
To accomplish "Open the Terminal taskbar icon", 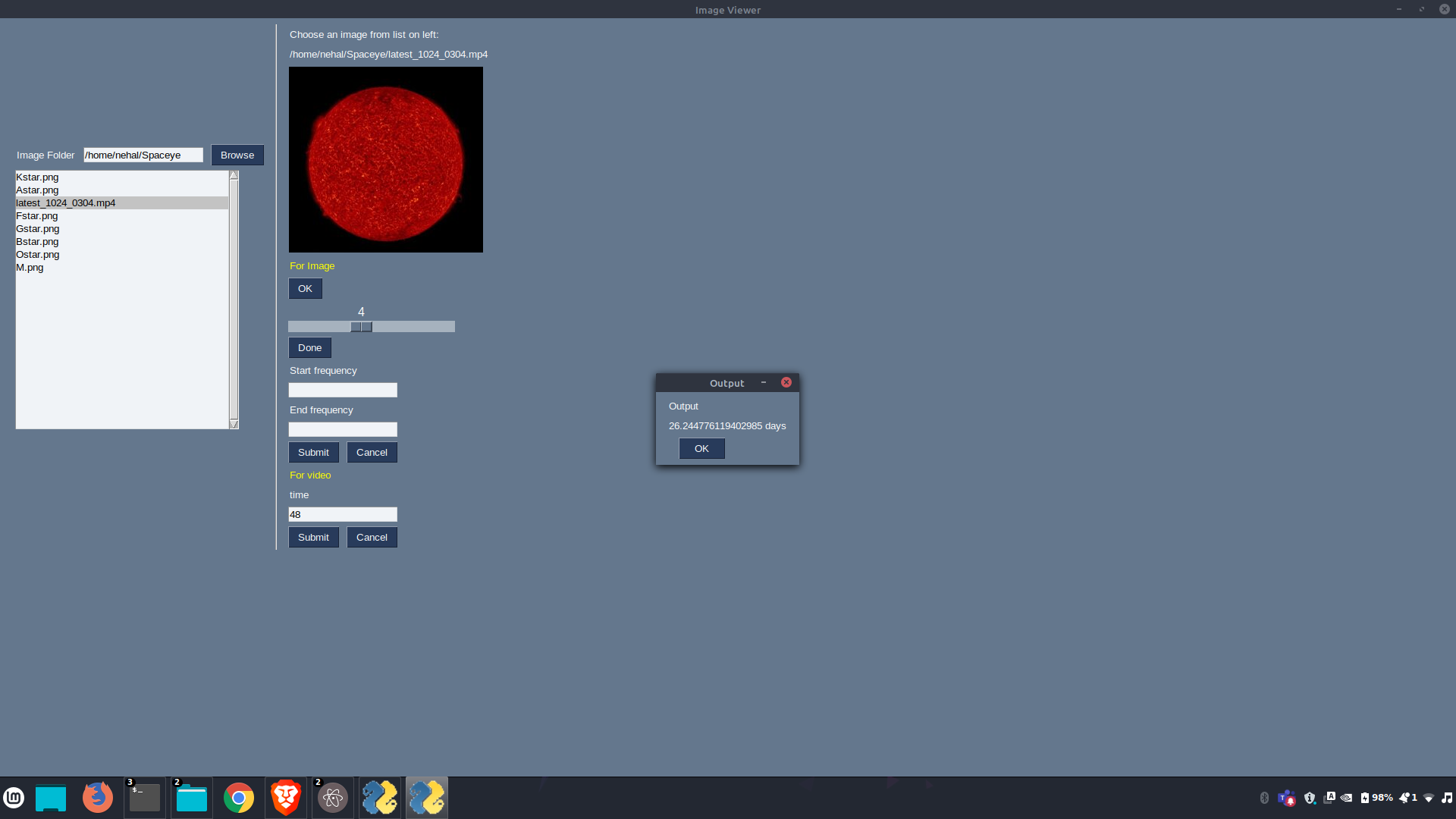I will 145,798.
